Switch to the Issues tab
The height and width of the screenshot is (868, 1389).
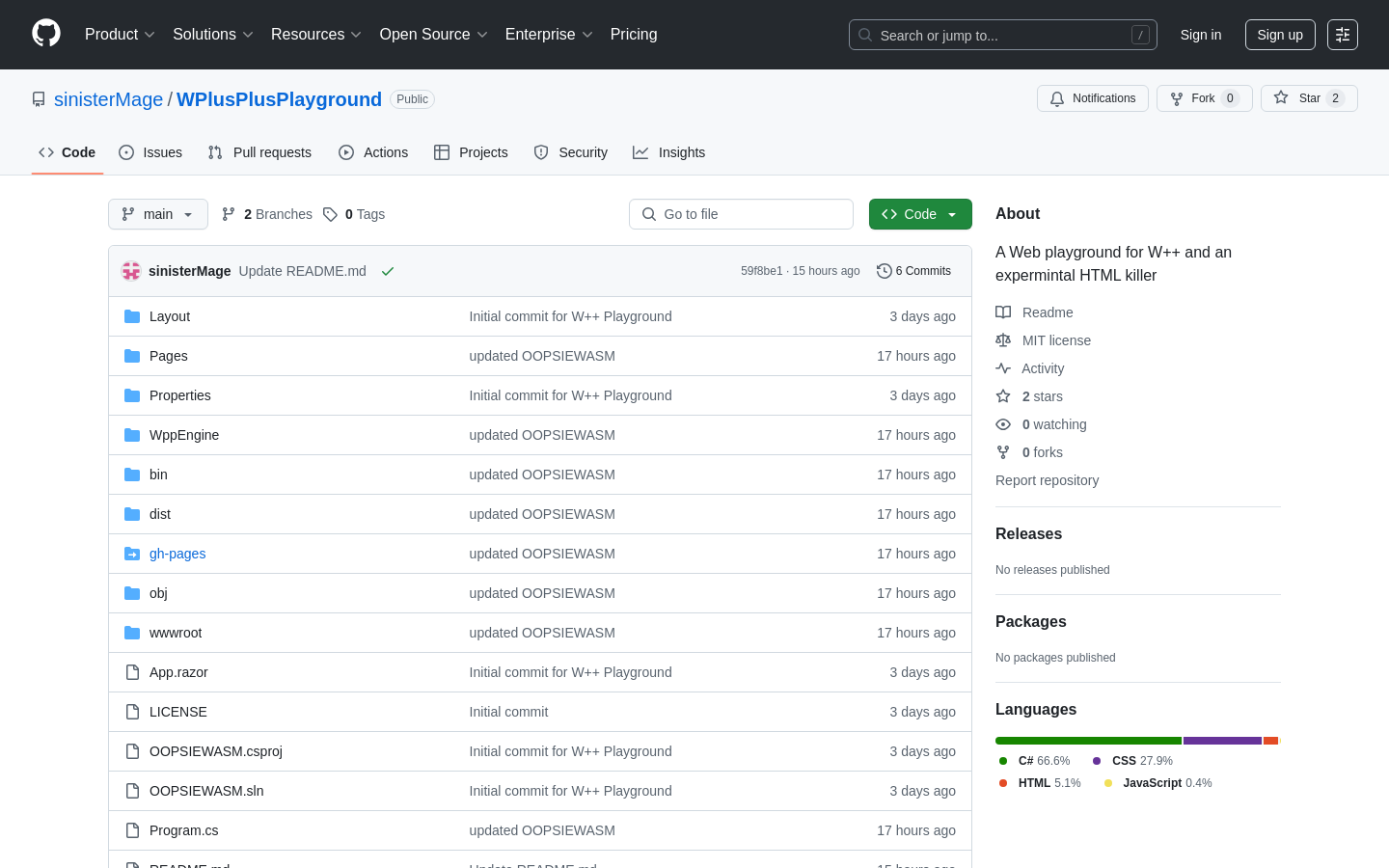[x=150, y=152]
